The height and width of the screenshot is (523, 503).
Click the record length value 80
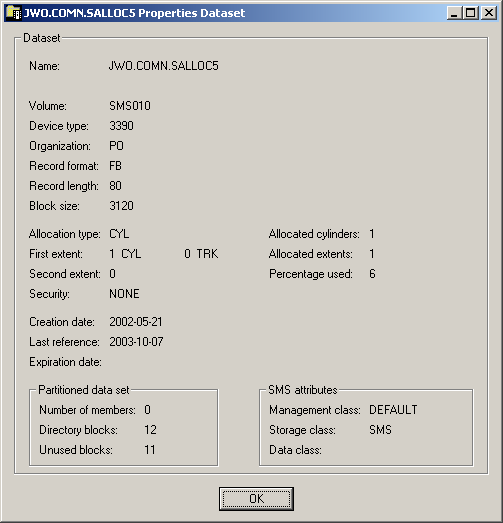click(115, 186)
